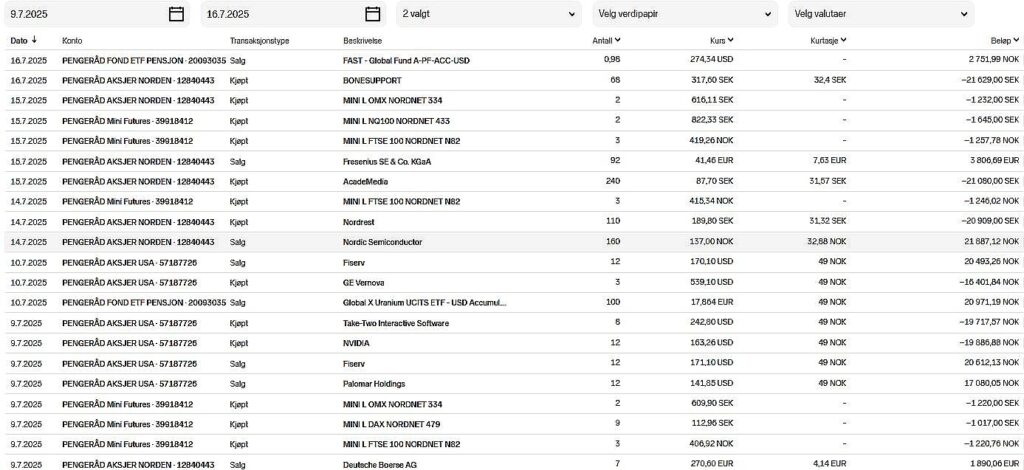The width and height of the screenshot is (1024, 470).
Task: Open the 'Velg valutaer' dropdown
Action: [881, 14]
